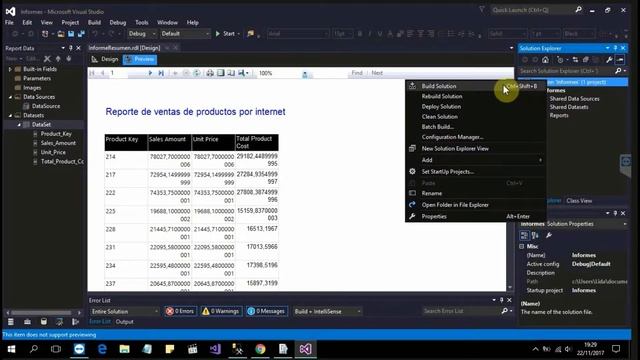
Task: Switch to the Class View tab
Action: 579,201
